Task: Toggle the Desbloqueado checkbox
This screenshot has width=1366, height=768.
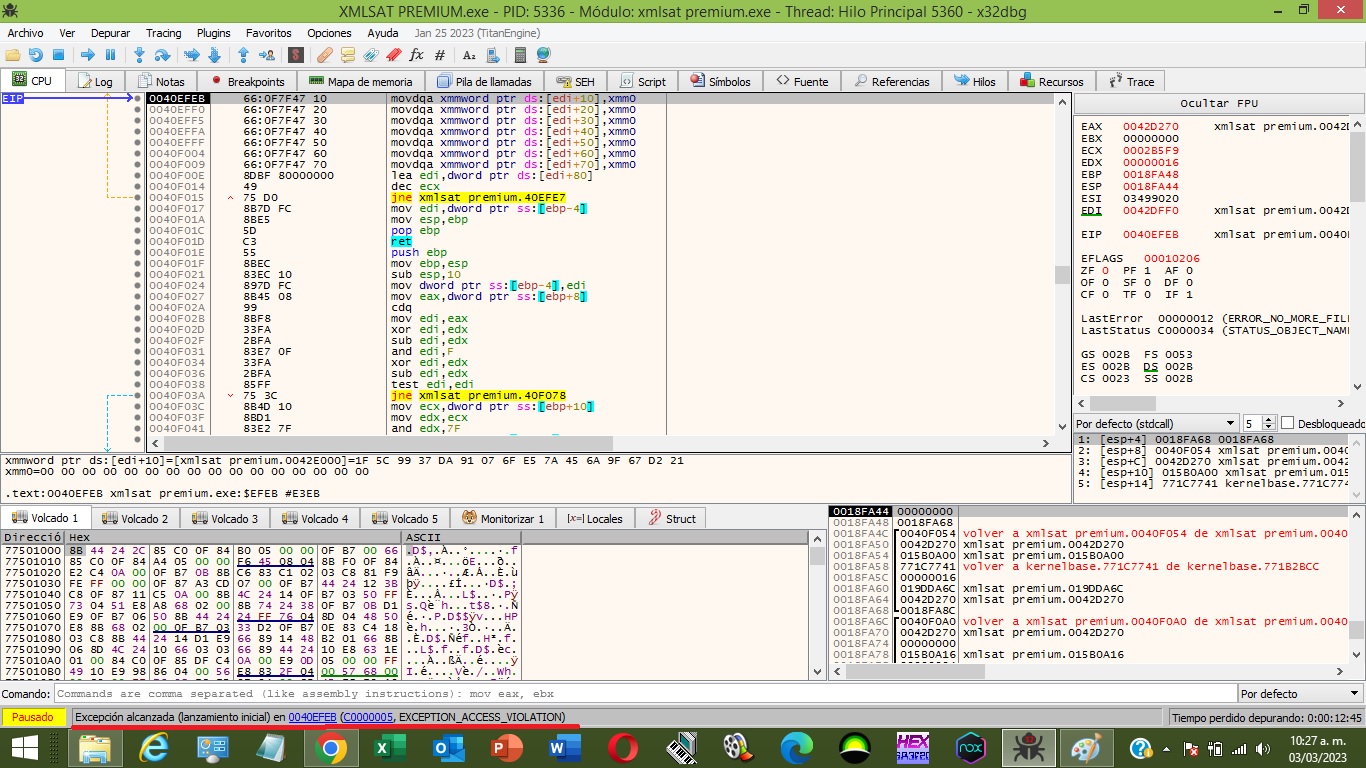Action: pyautogui.click(x=1288, y=423)
